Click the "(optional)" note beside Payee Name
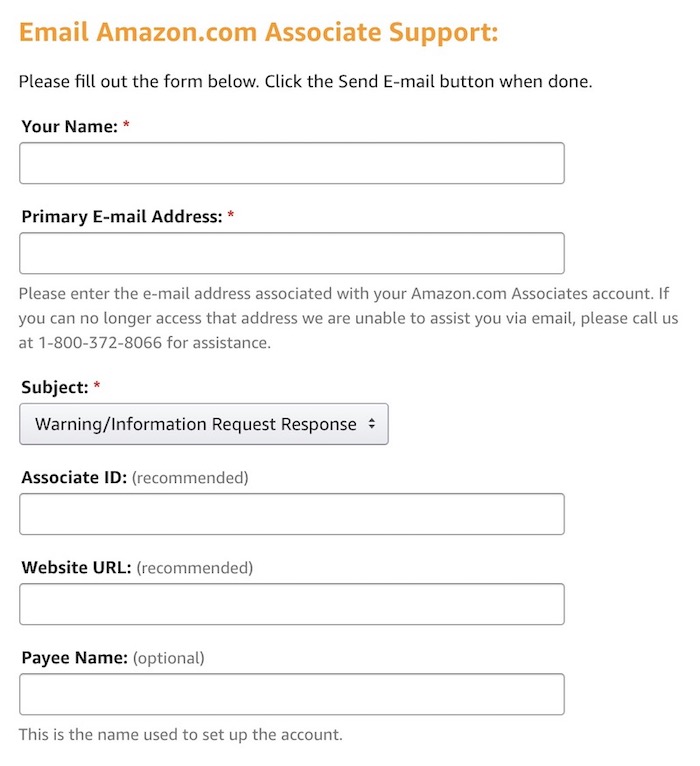This screenshot has height=766, width=700. pyautogui.click(x=168, y=658)
